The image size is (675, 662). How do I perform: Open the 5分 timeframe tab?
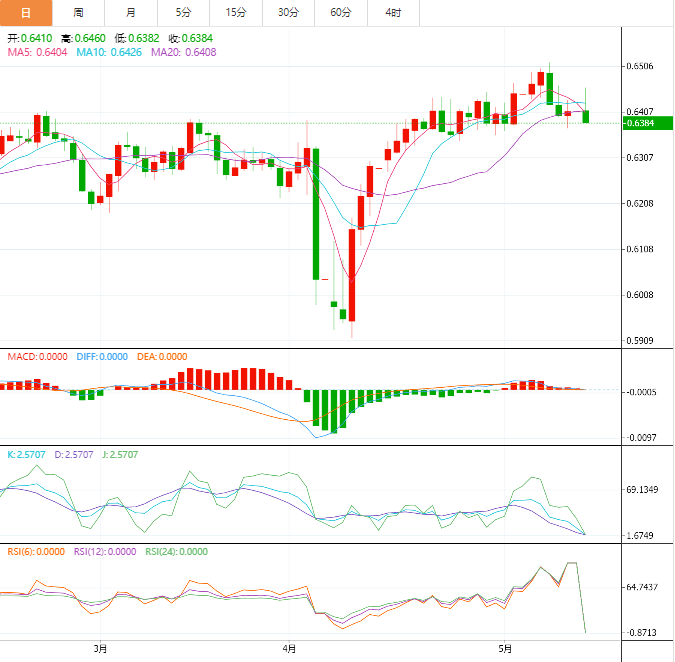tap(183, 13)
